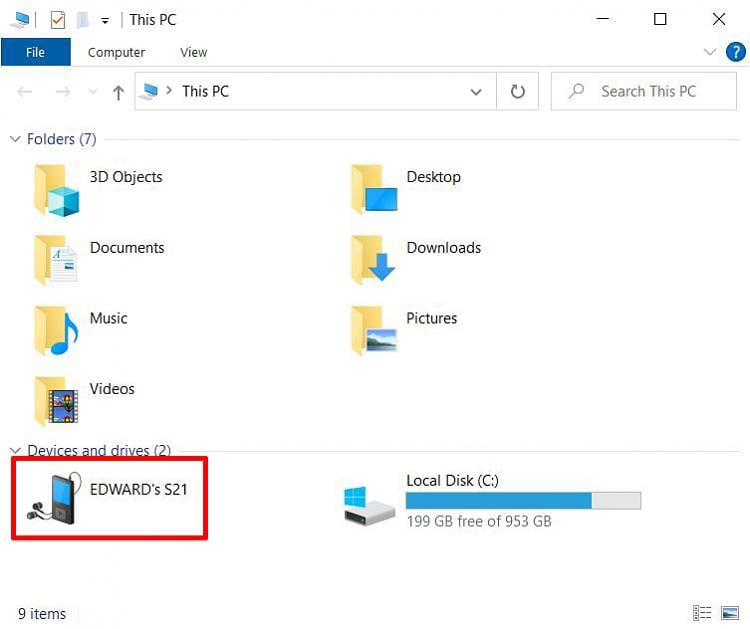Switch to large icons view layout

coord(730,613)
